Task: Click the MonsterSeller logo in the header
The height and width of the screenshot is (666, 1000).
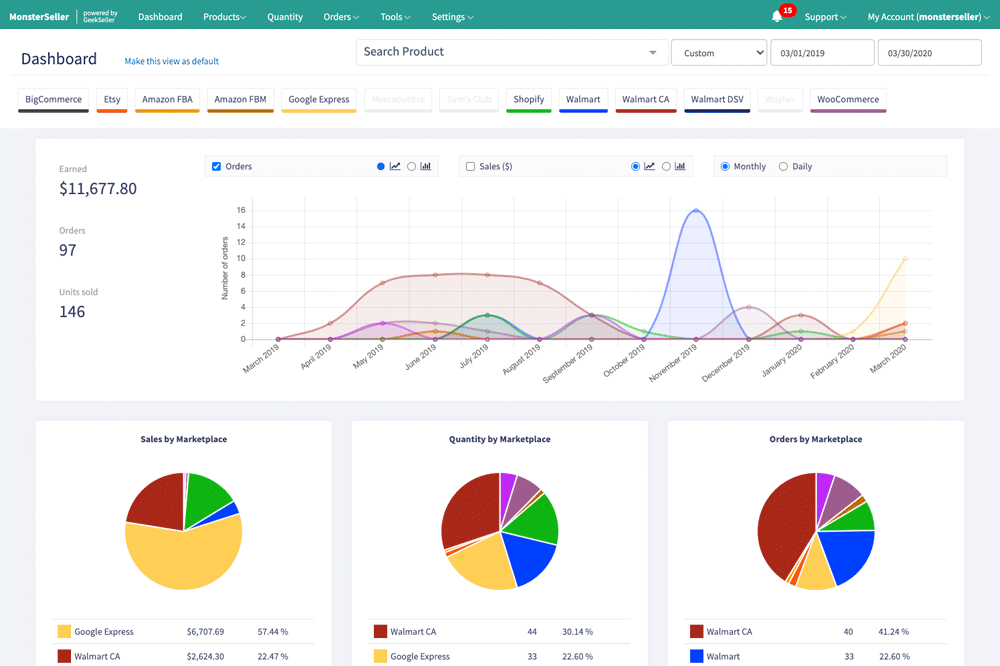Action: [x=39, y=17]
